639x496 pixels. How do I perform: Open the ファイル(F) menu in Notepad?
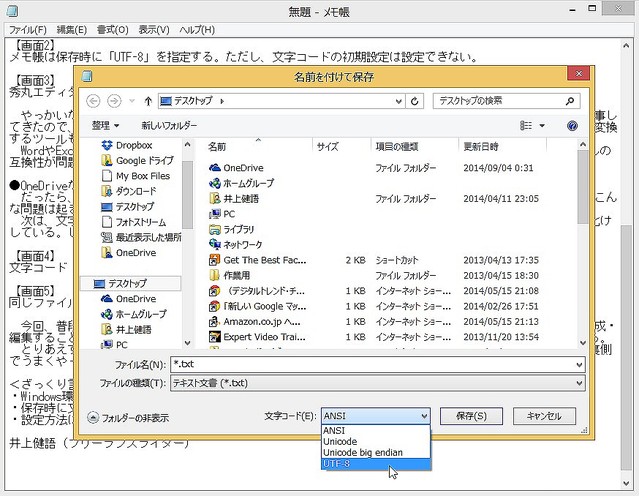[x=28, y=30]
